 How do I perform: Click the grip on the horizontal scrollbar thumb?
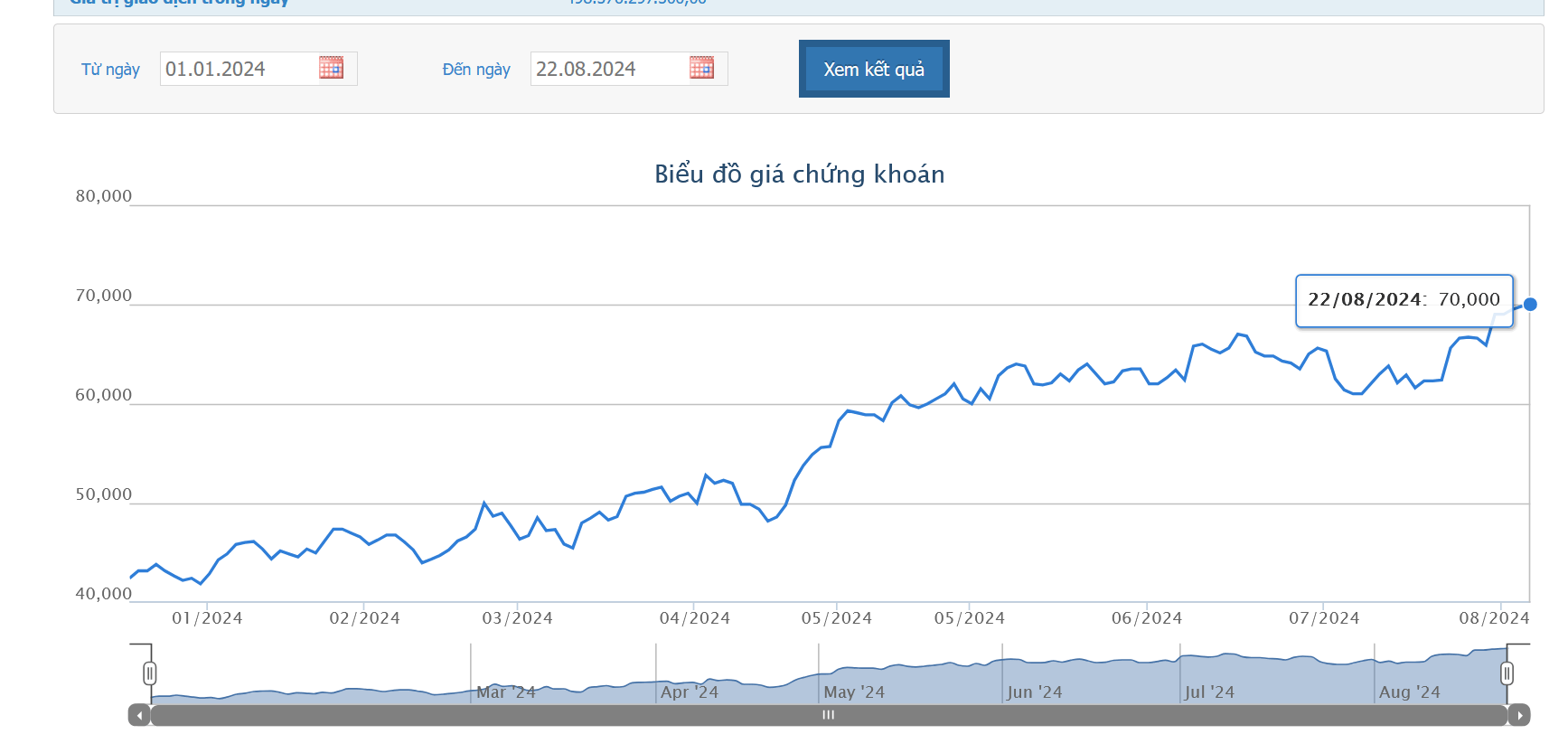pos(828,715)
